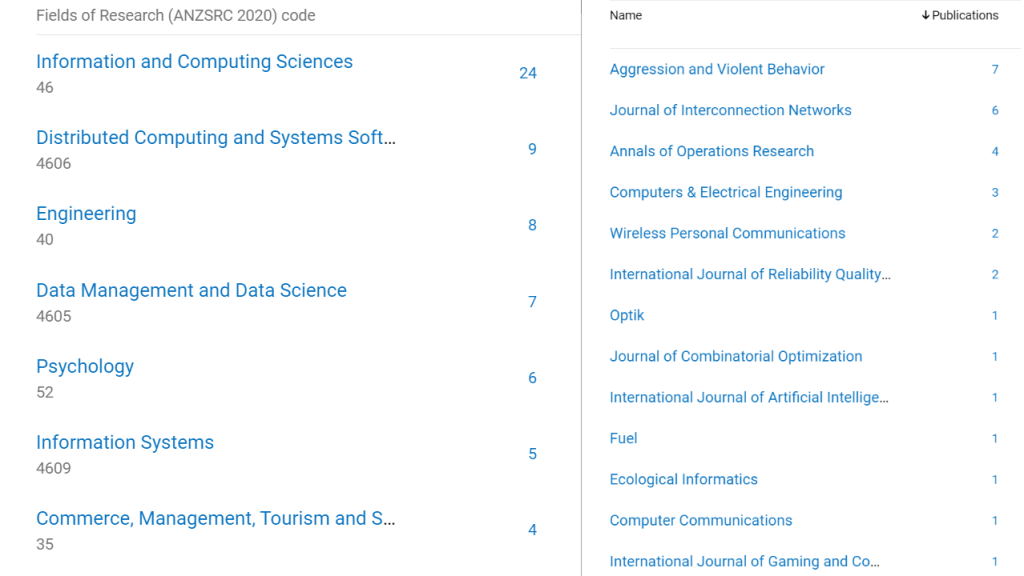Open Distributed Computing and Systems Software field

(x=216, y=138)
